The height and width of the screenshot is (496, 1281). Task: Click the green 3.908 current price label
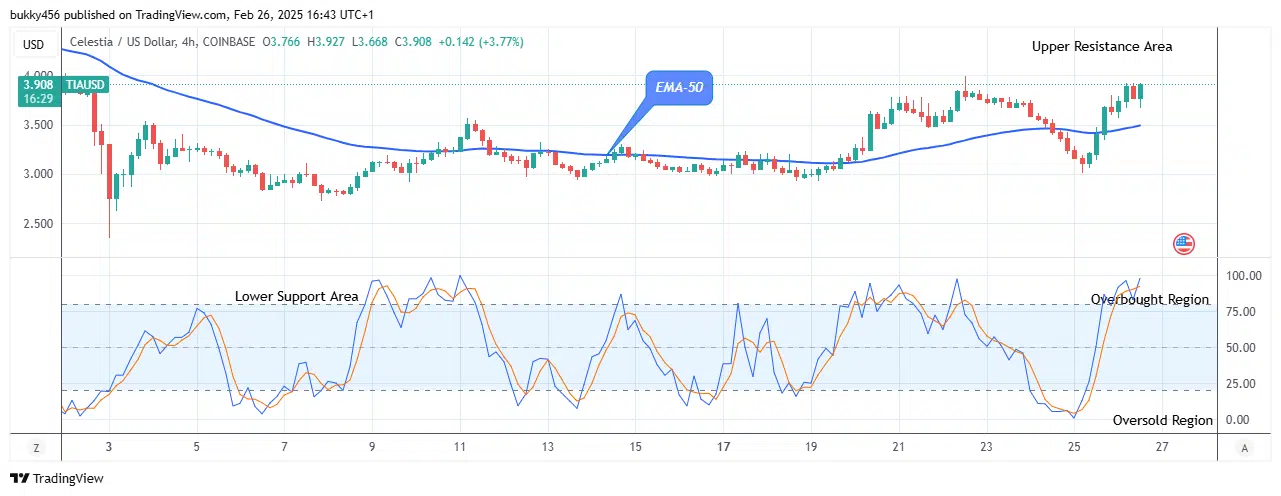36,86
